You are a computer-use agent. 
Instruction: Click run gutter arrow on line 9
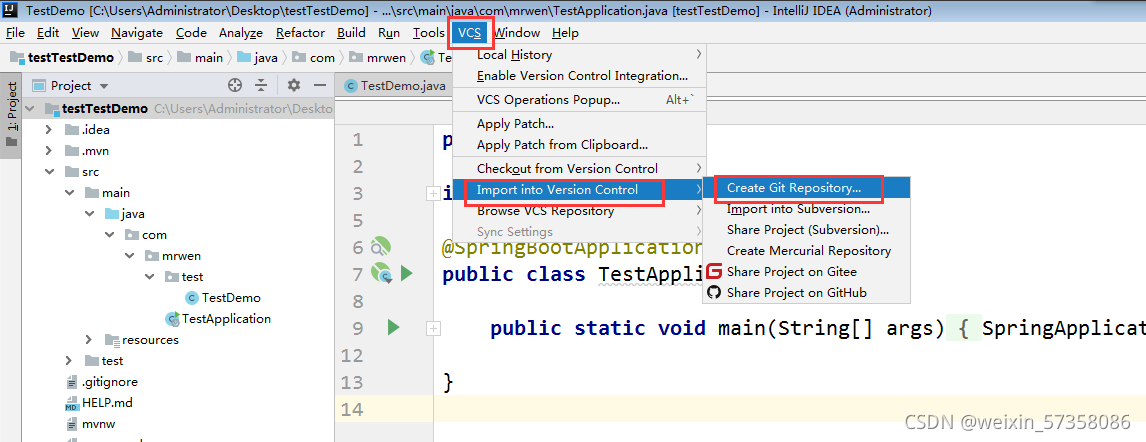(393, 328)
